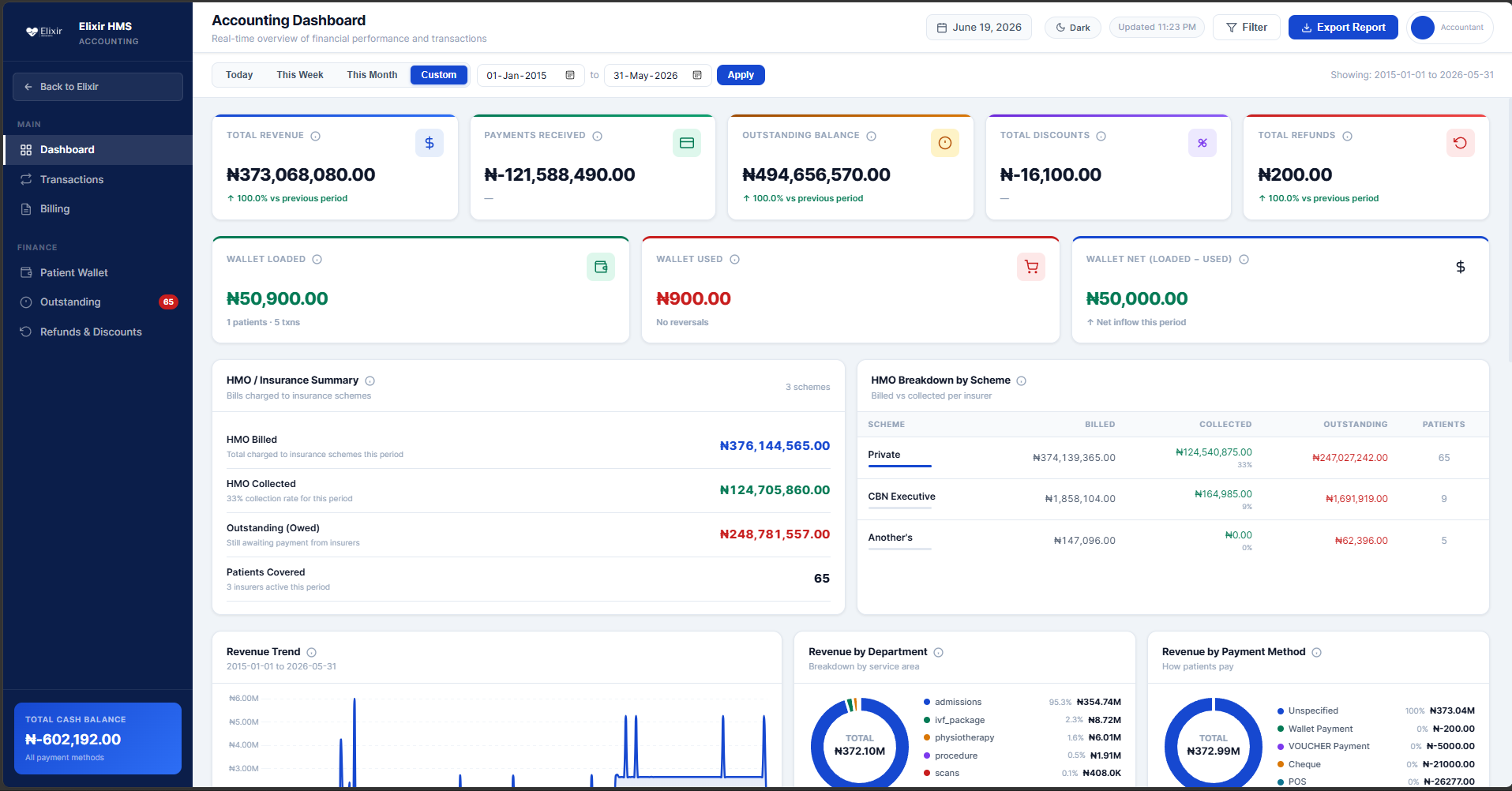Show info for Total Revenue
The width and height of the screenshot is (1512, 791).
(x=316, y=136)
